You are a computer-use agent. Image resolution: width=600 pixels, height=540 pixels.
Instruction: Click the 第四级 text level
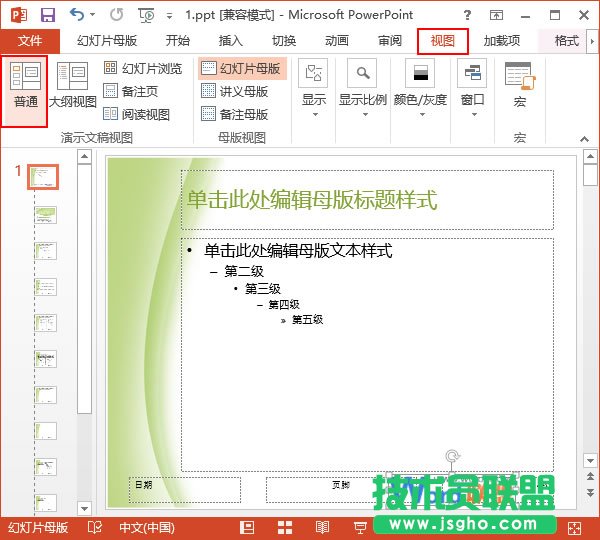pos(284,305)
